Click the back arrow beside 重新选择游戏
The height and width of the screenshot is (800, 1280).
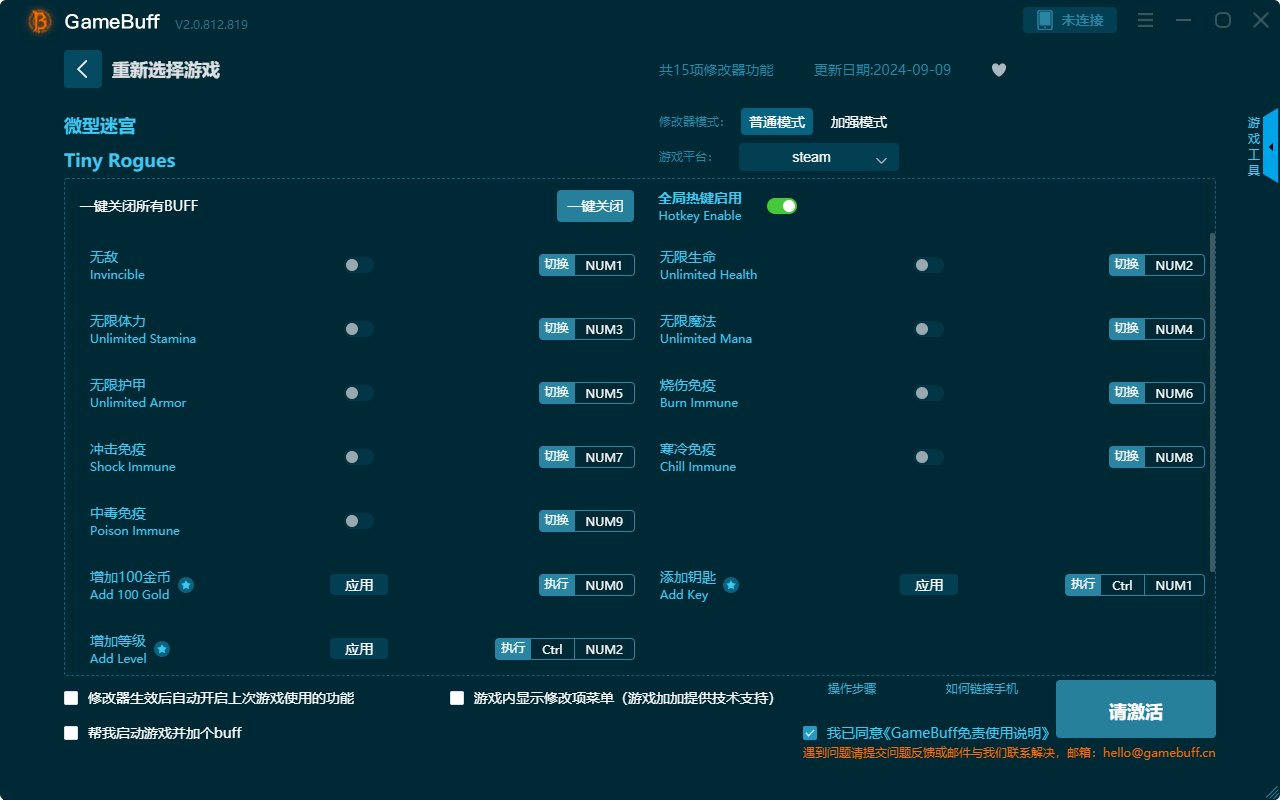pyautogui.click(x=83, y=68)
